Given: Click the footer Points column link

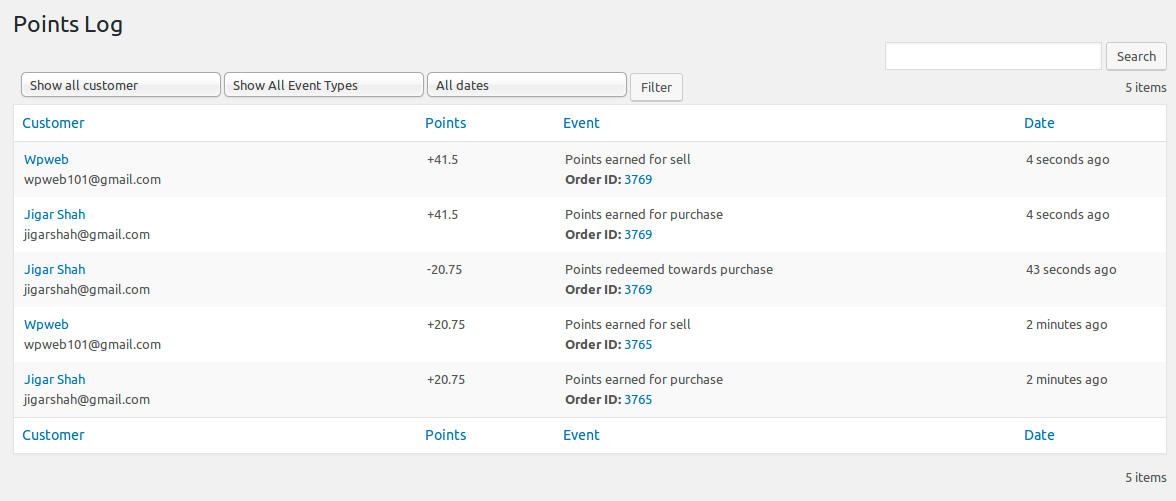Looking at the screenshot, I should coord(445,435).
